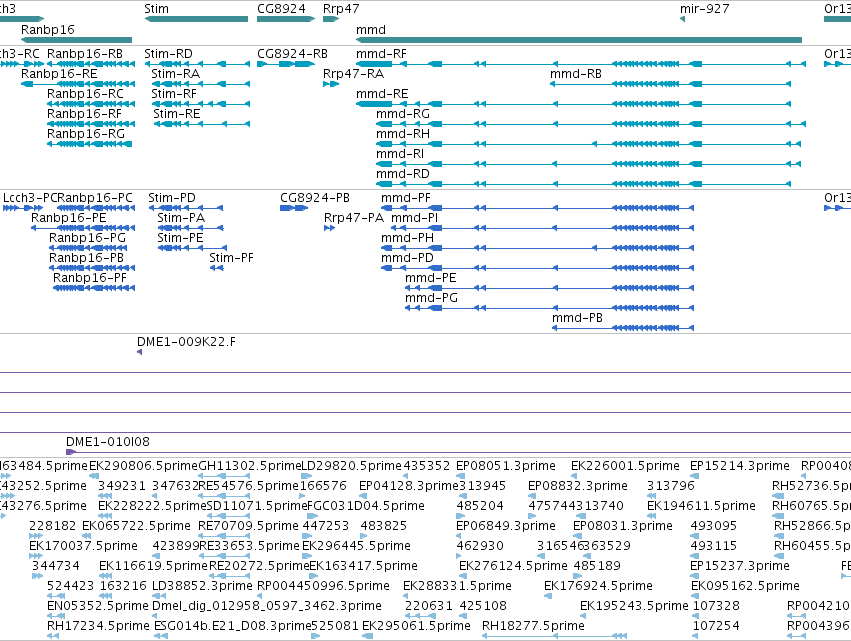Click the Ranbp16-RF transcript label
Image resolution: width=851 pixels, height=641 pixels.
tap(84, 114)
